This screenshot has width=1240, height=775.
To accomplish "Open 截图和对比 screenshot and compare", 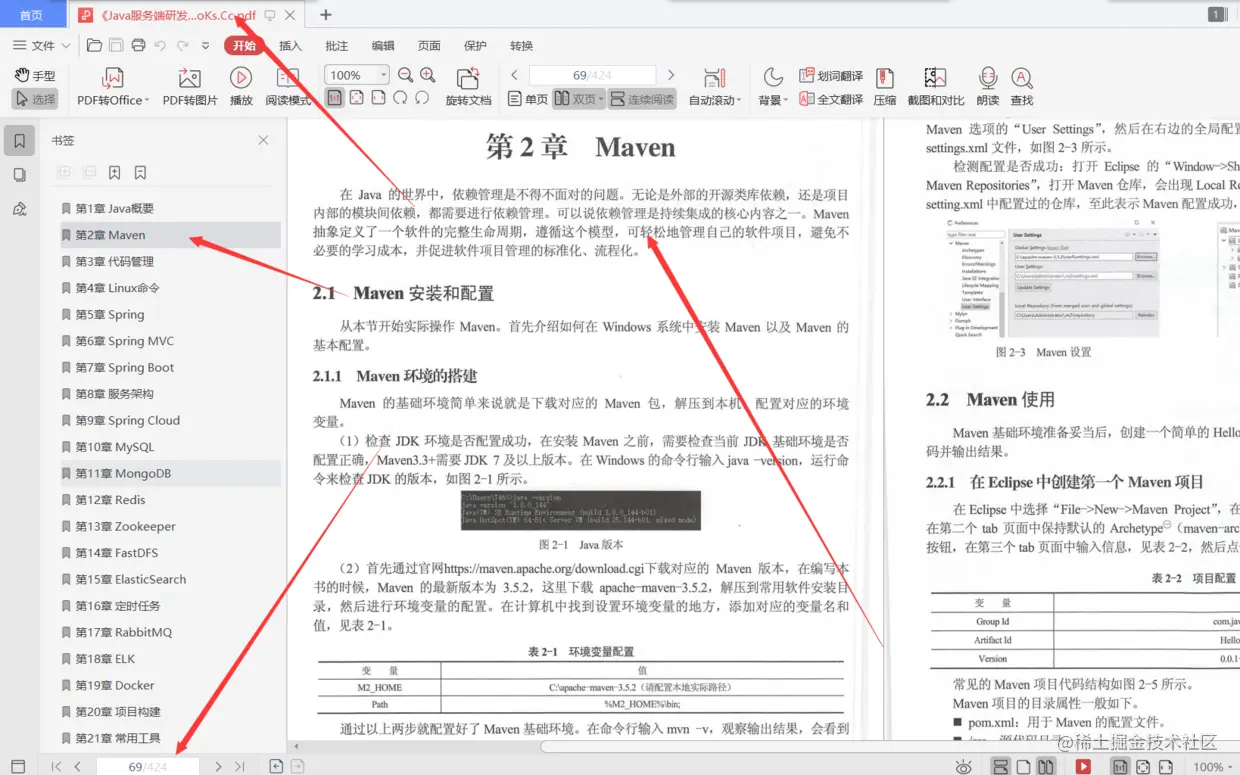I will click(936, 86).
